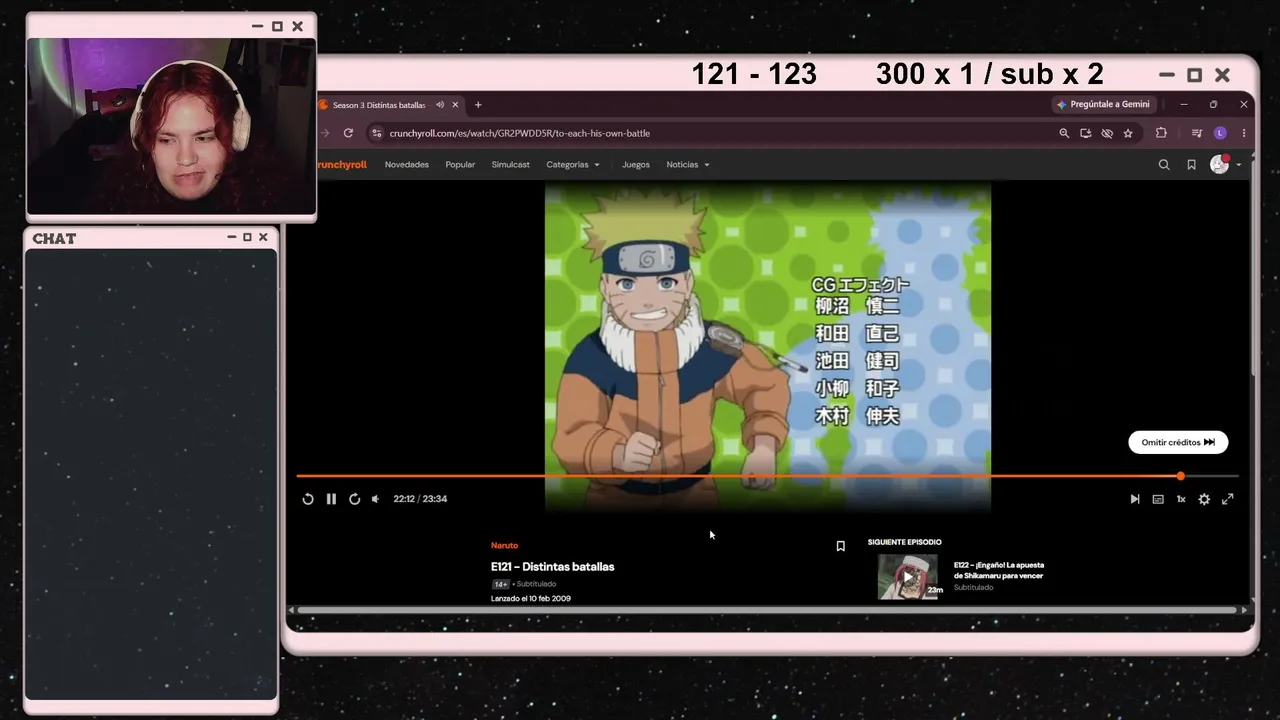Bookmark this page with the star icon
The width and height of the screenshot is (1280, 720).
(x=1128, y=133)
